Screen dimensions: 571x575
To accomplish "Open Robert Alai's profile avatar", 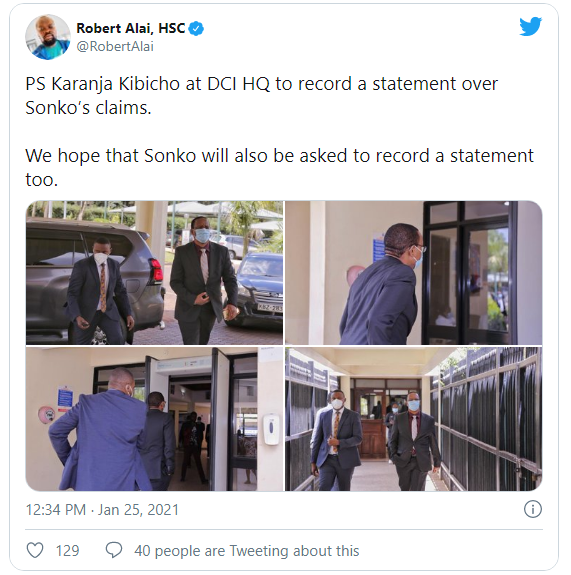I will [x=48, y=37].
